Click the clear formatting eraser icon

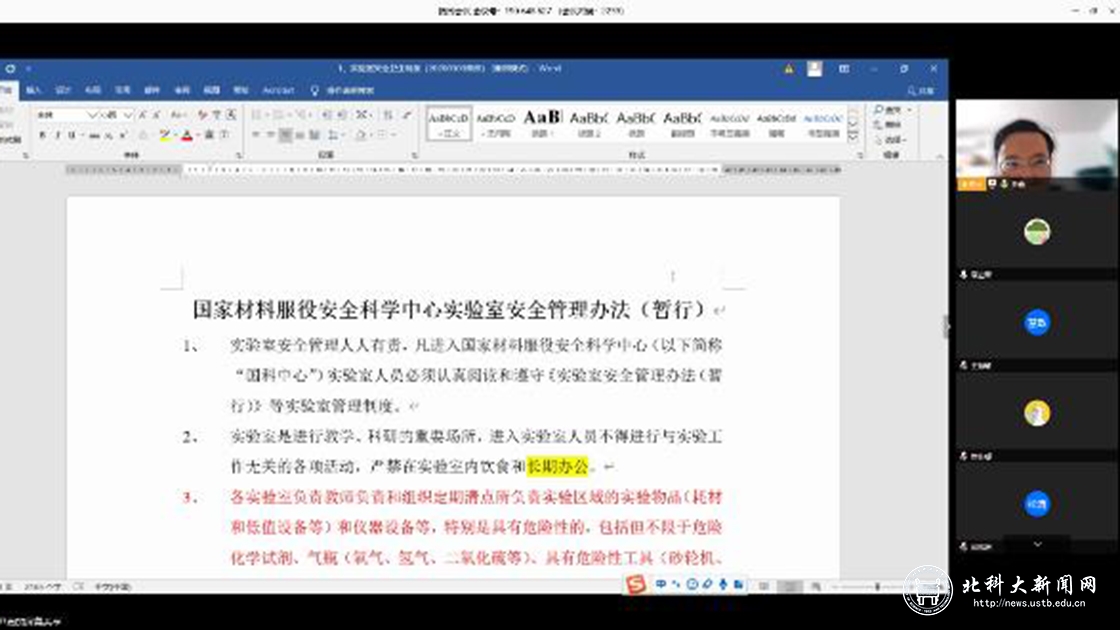(x=203, y=115)
